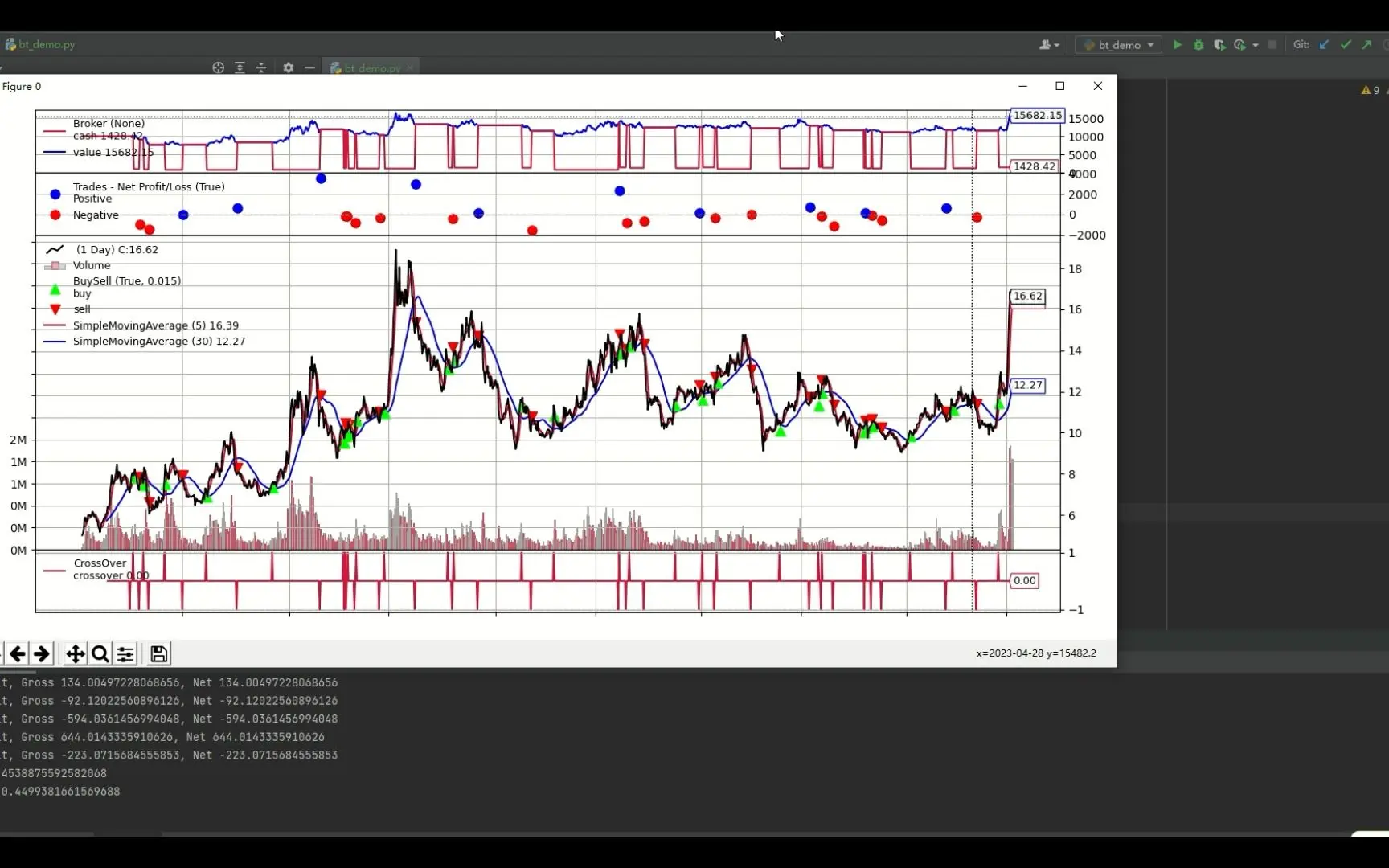This screenshot has width=1389, height=868.
Task: Click the x=2023-04-28 cursor coordinate readout
Action: click(x=1036, y=653)
